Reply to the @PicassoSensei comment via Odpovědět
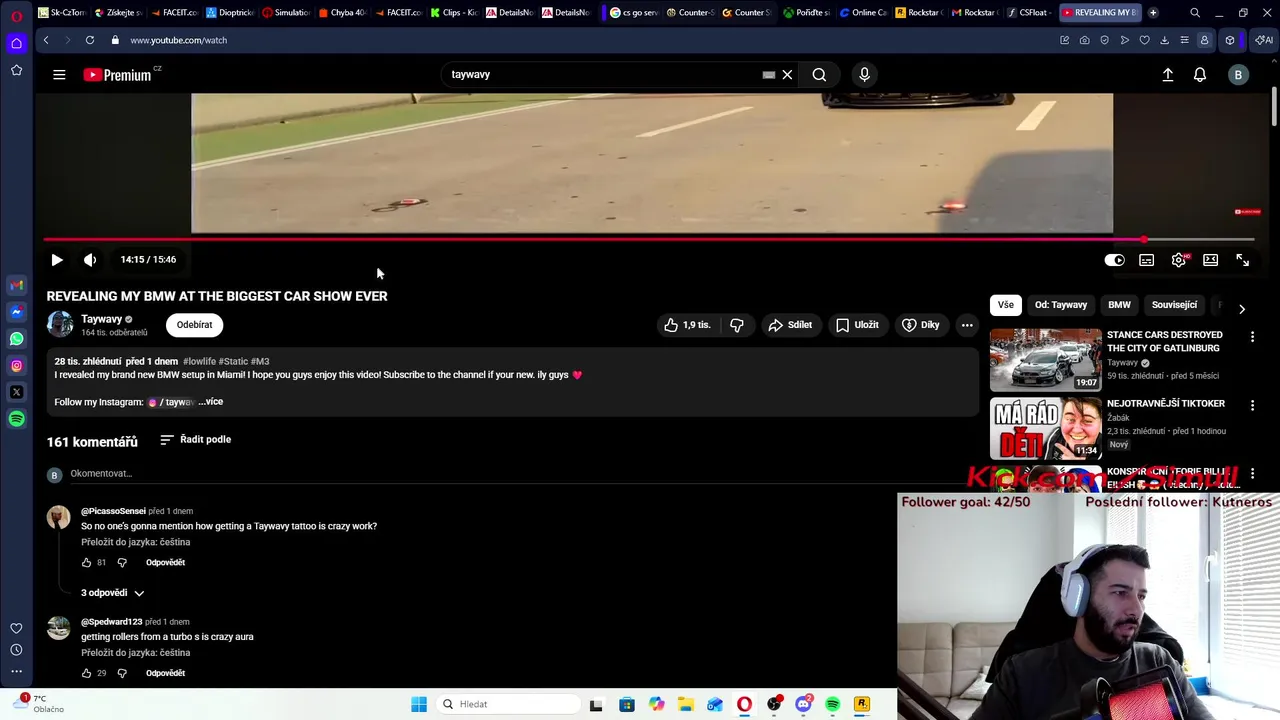 165,563
